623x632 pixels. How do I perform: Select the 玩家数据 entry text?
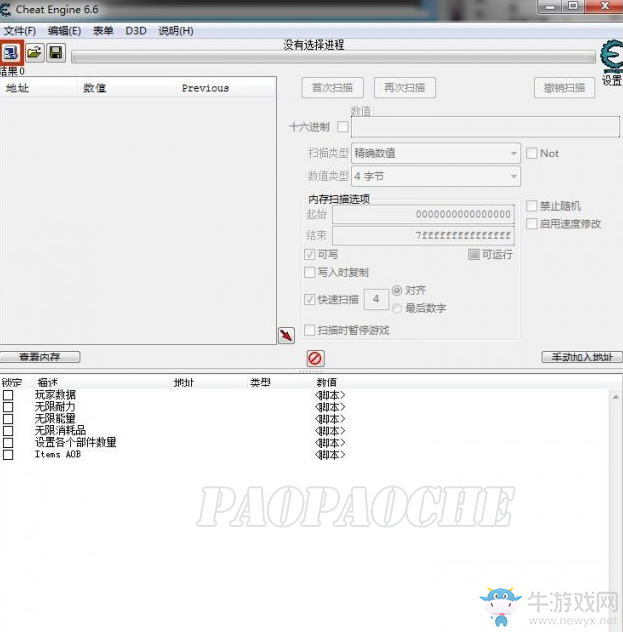tap(55, 395)
